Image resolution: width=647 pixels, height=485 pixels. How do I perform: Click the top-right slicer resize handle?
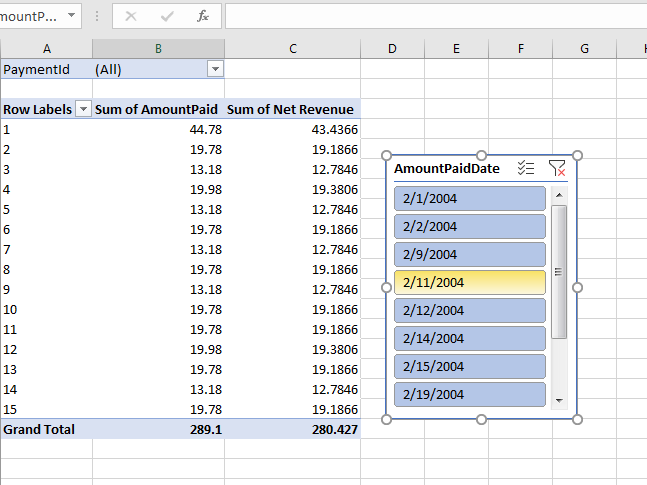[577, 155]
